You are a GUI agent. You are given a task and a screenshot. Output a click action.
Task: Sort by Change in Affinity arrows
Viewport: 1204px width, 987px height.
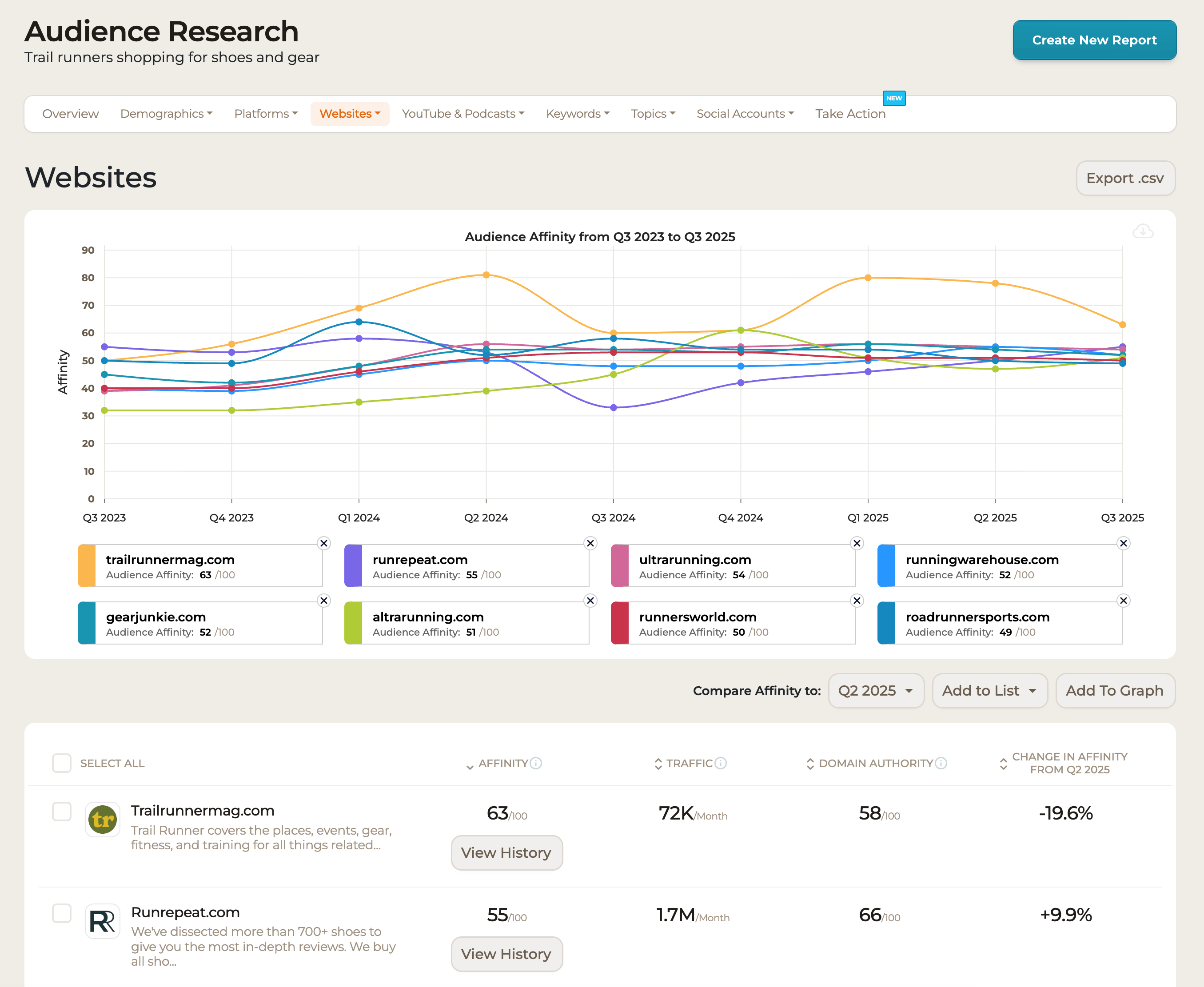point(1003,763)
